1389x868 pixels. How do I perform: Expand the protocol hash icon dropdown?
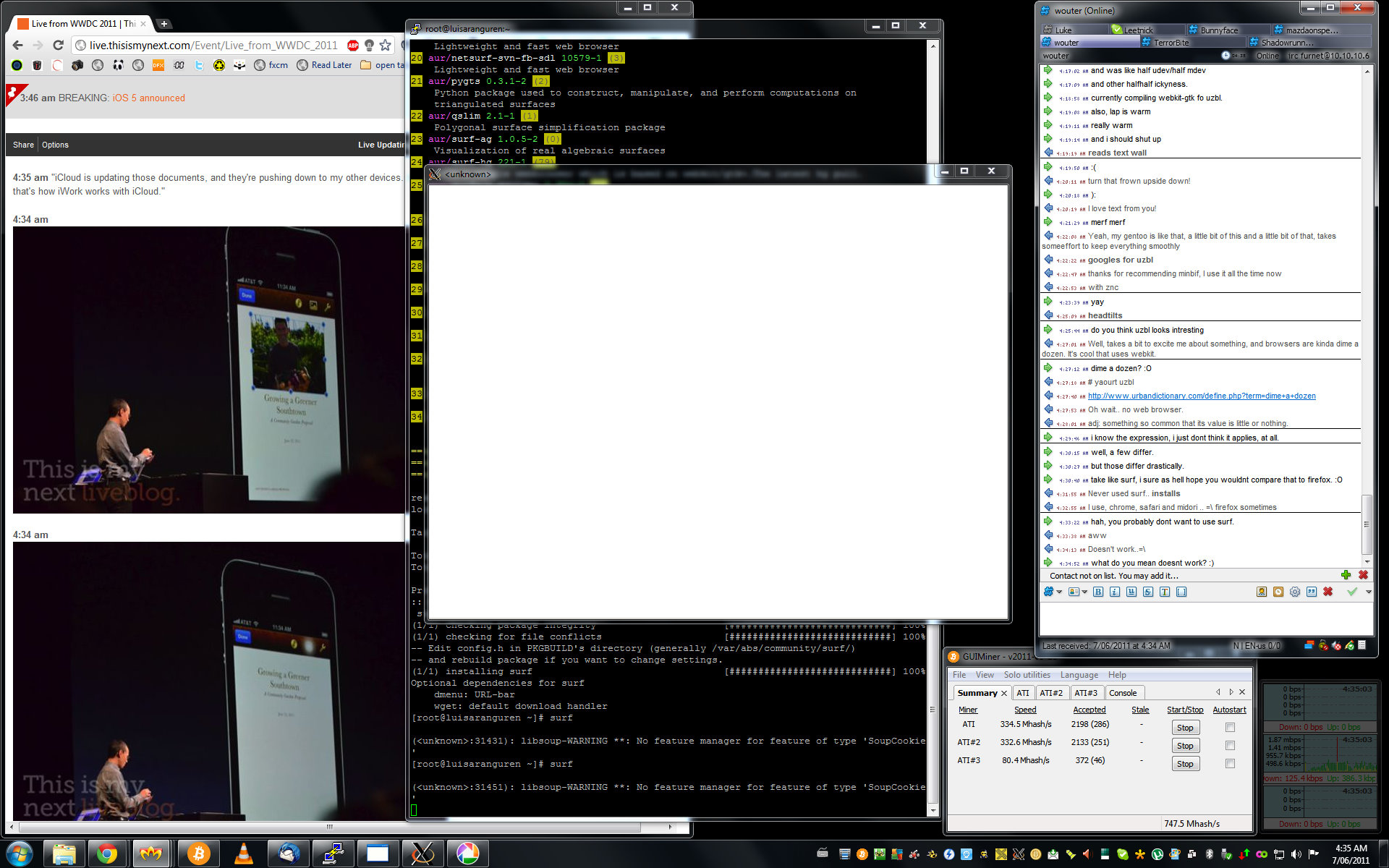coord(1059,592)
